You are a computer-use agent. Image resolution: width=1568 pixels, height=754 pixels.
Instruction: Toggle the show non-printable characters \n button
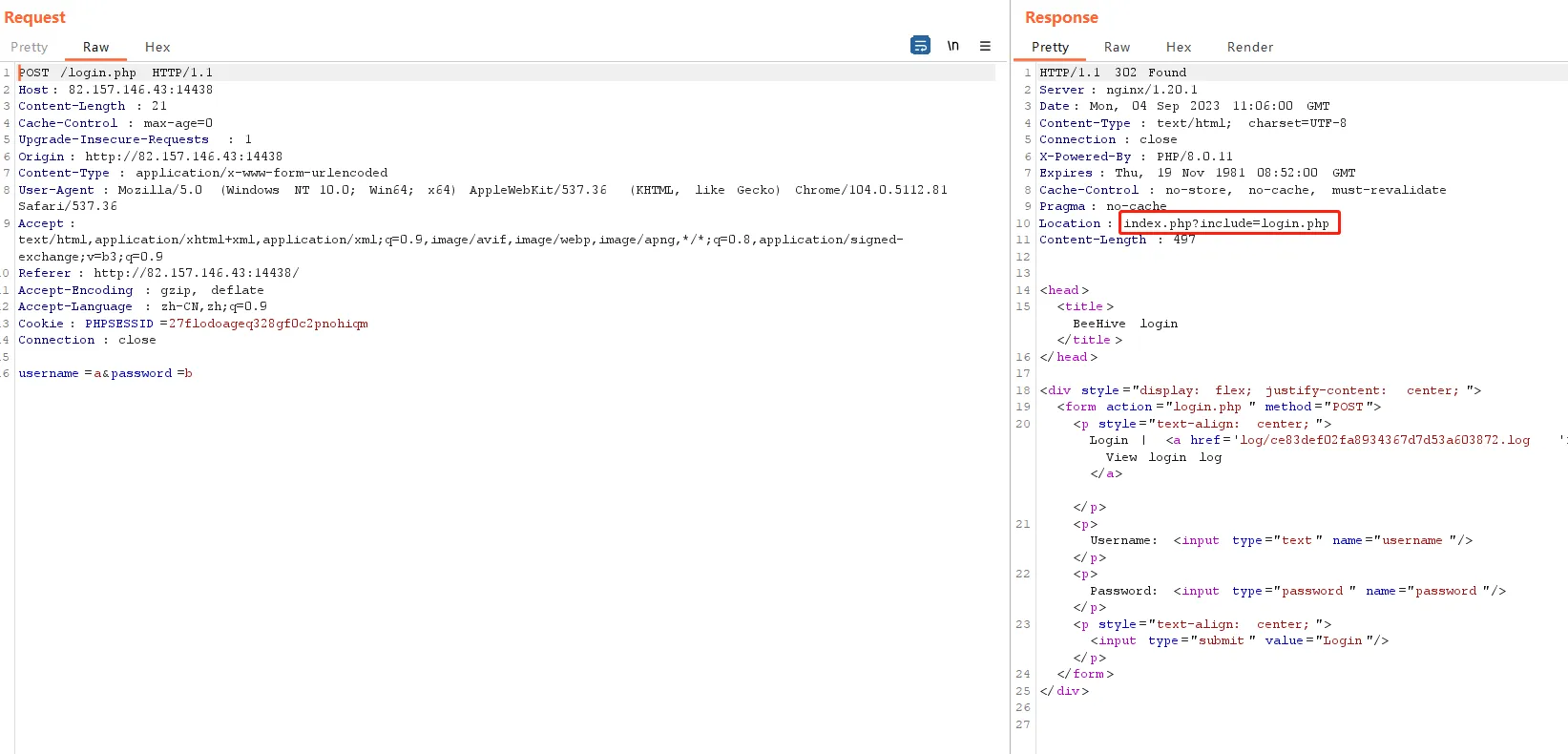(x=952, y=46)
